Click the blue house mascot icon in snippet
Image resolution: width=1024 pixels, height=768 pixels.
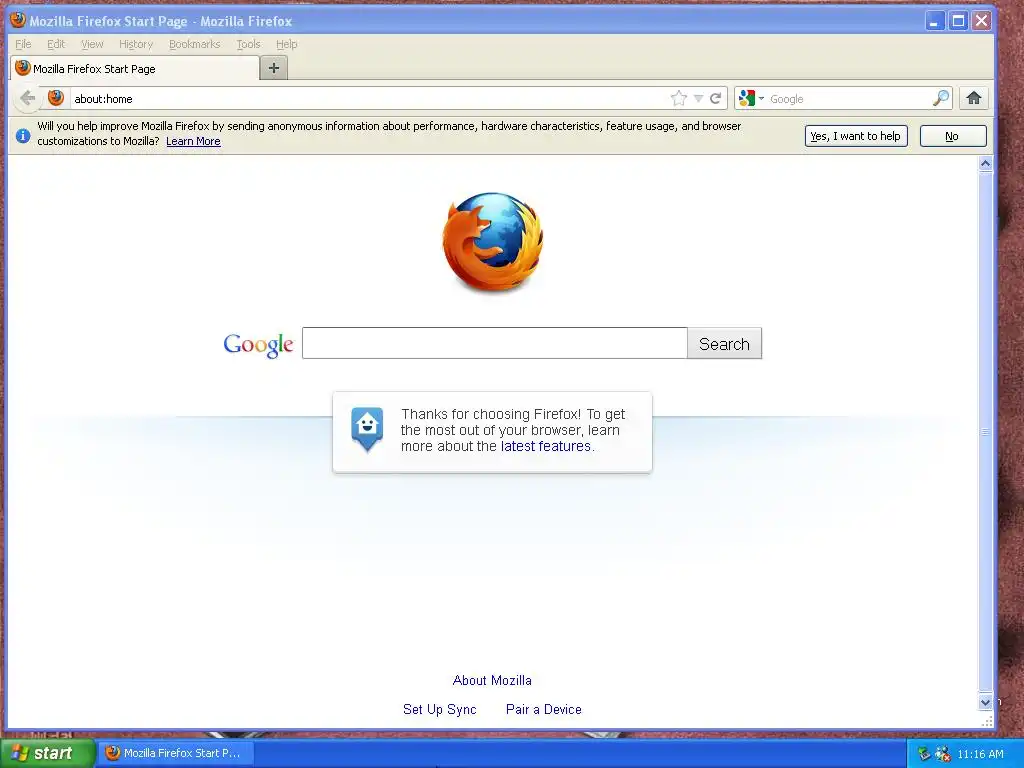pos(367,429)
